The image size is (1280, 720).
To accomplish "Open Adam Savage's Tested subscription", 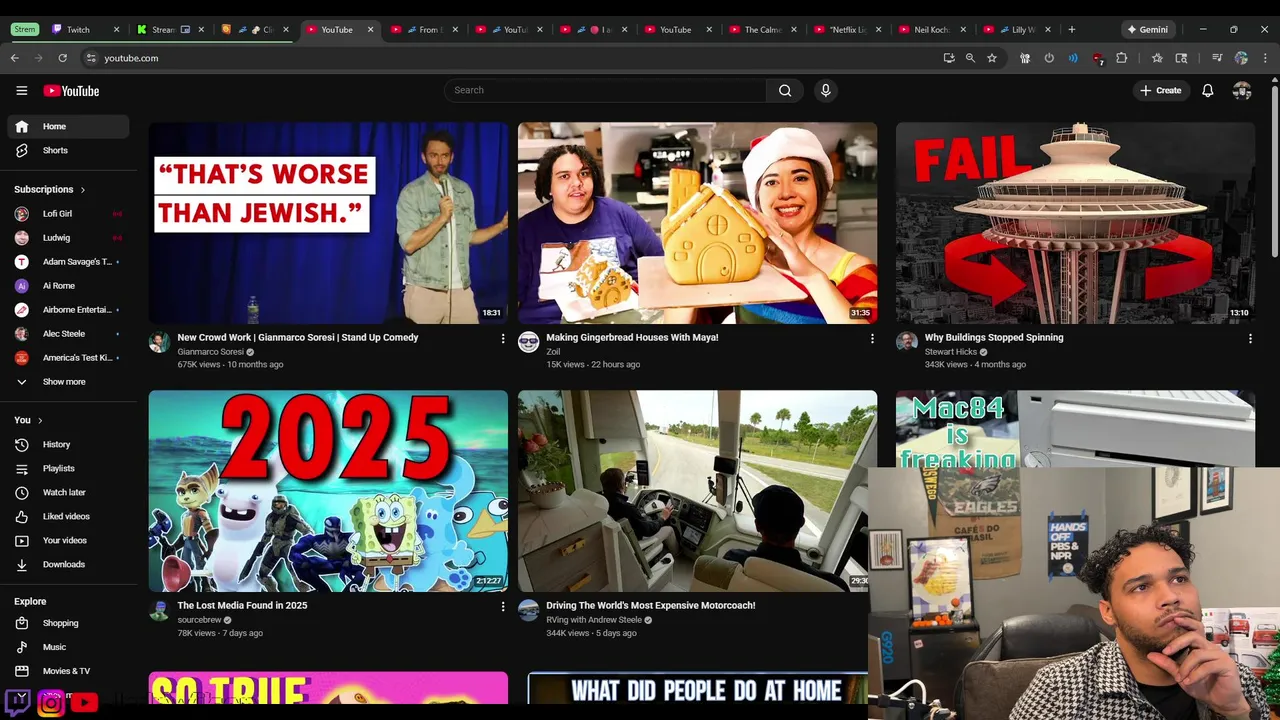I will point(68,261).
